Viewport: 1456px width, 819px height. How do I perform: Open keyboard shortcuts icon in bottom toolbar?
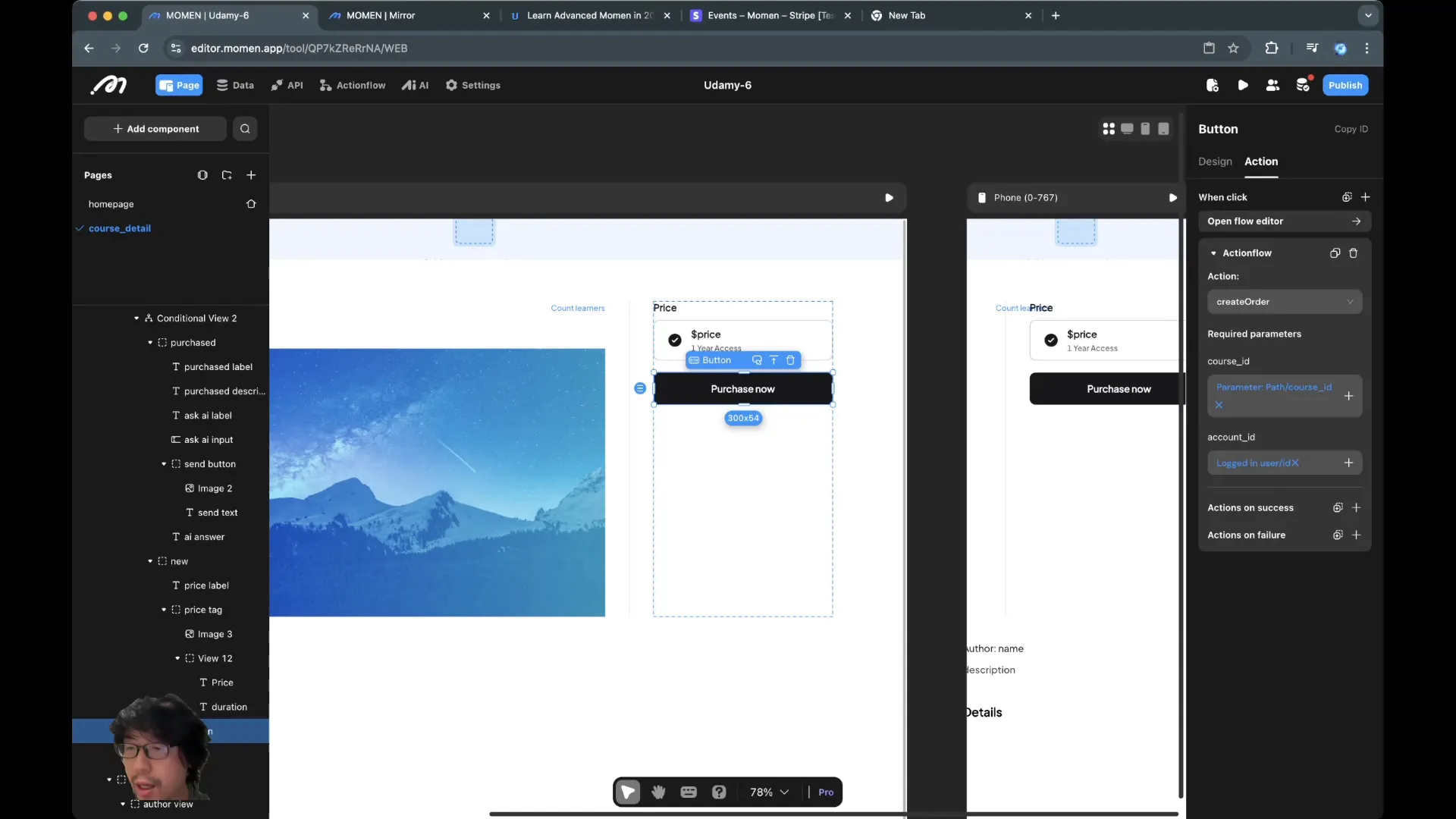pos(689,792)
